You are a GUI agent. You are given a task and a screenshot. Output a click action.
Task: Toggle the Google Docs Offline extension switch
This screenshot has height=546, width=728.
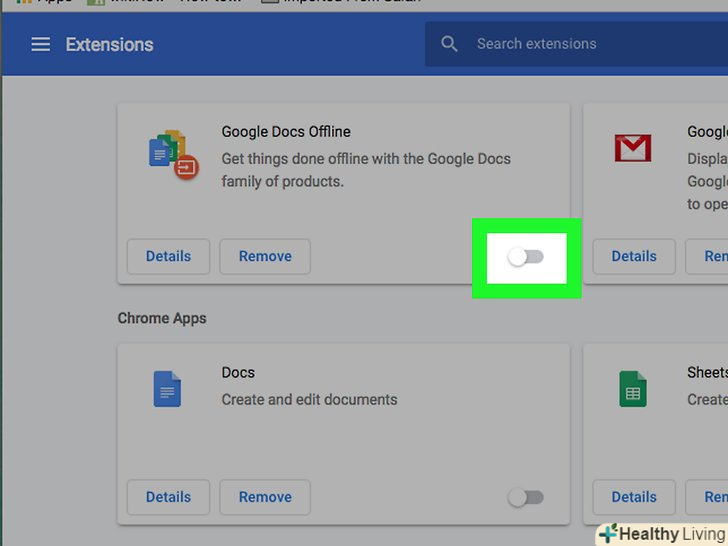click(526, 257)
